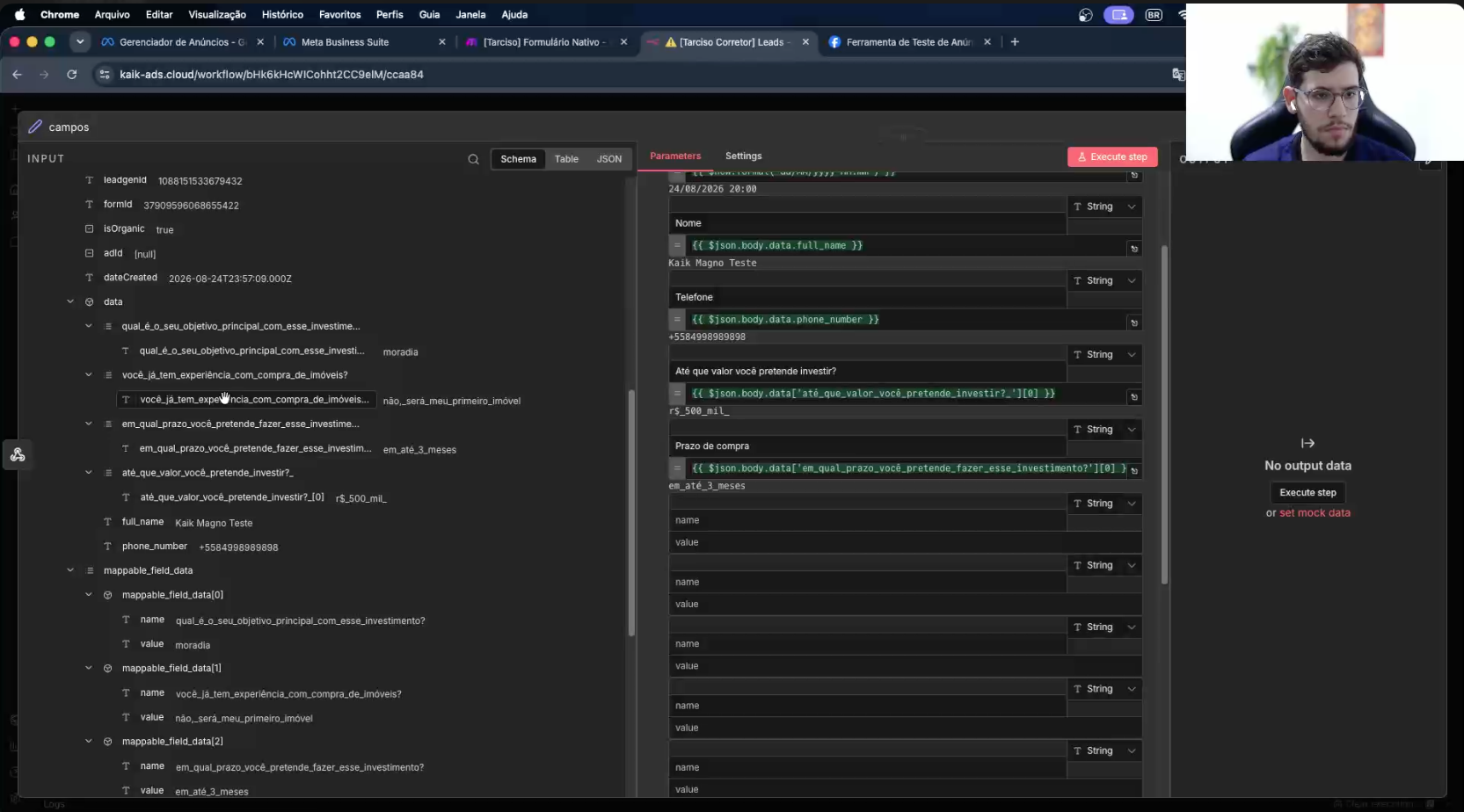
Task: Reload the page with the refresh icon
Action: pyautogui.click(x=72, y=75)
